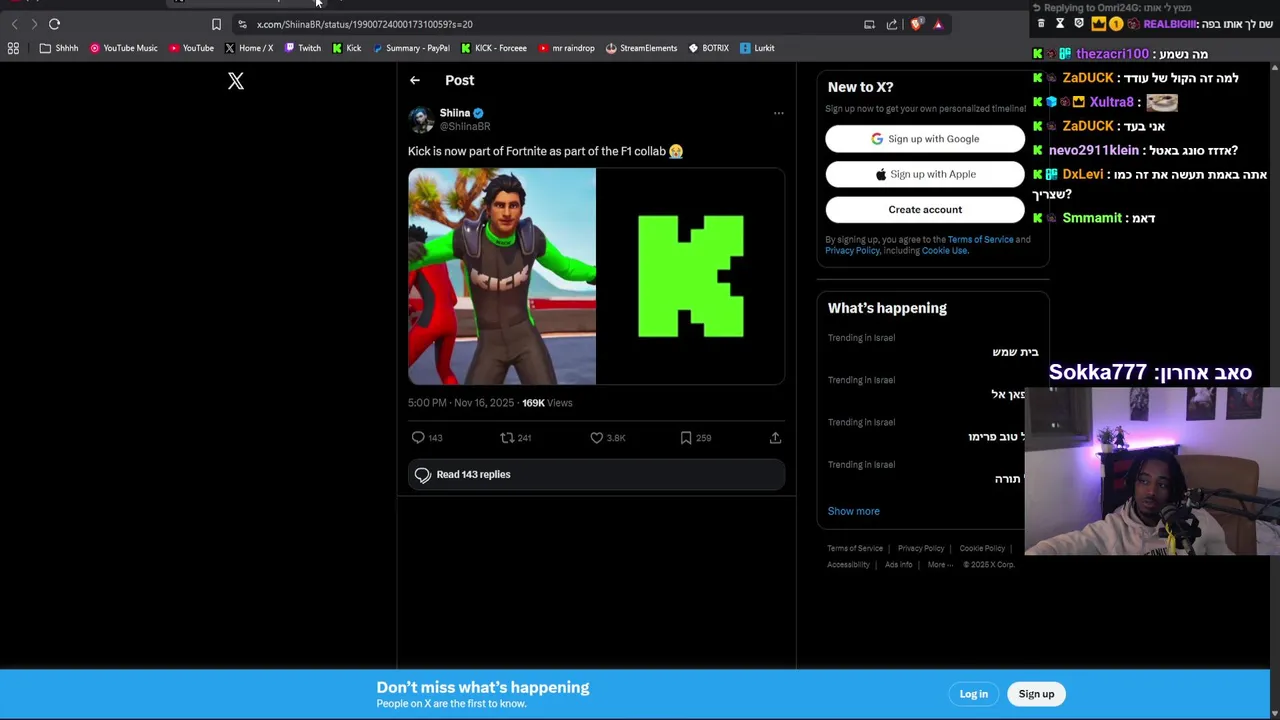
Task: Open the Cookie Use link
Action: click(944, 251)
